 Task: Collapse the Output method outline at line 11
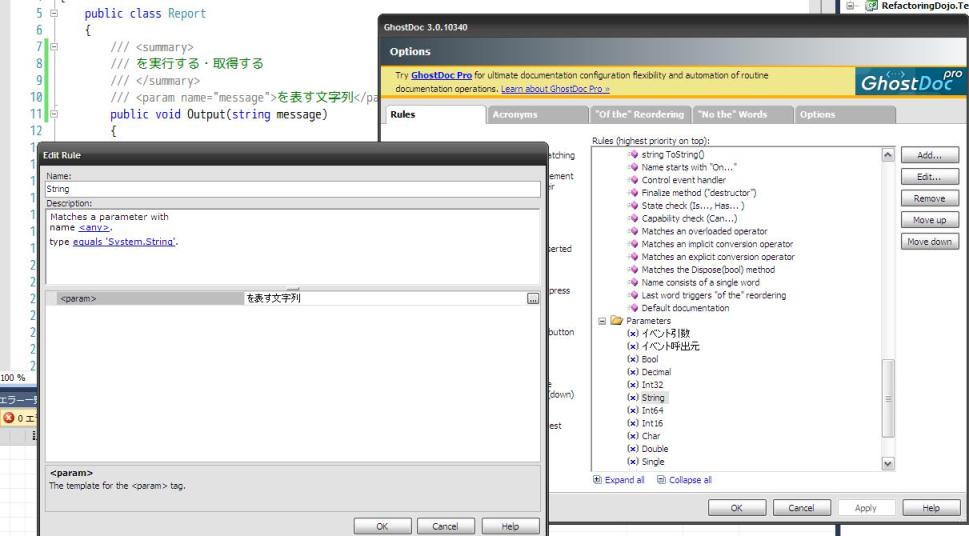tap(54, 114)
